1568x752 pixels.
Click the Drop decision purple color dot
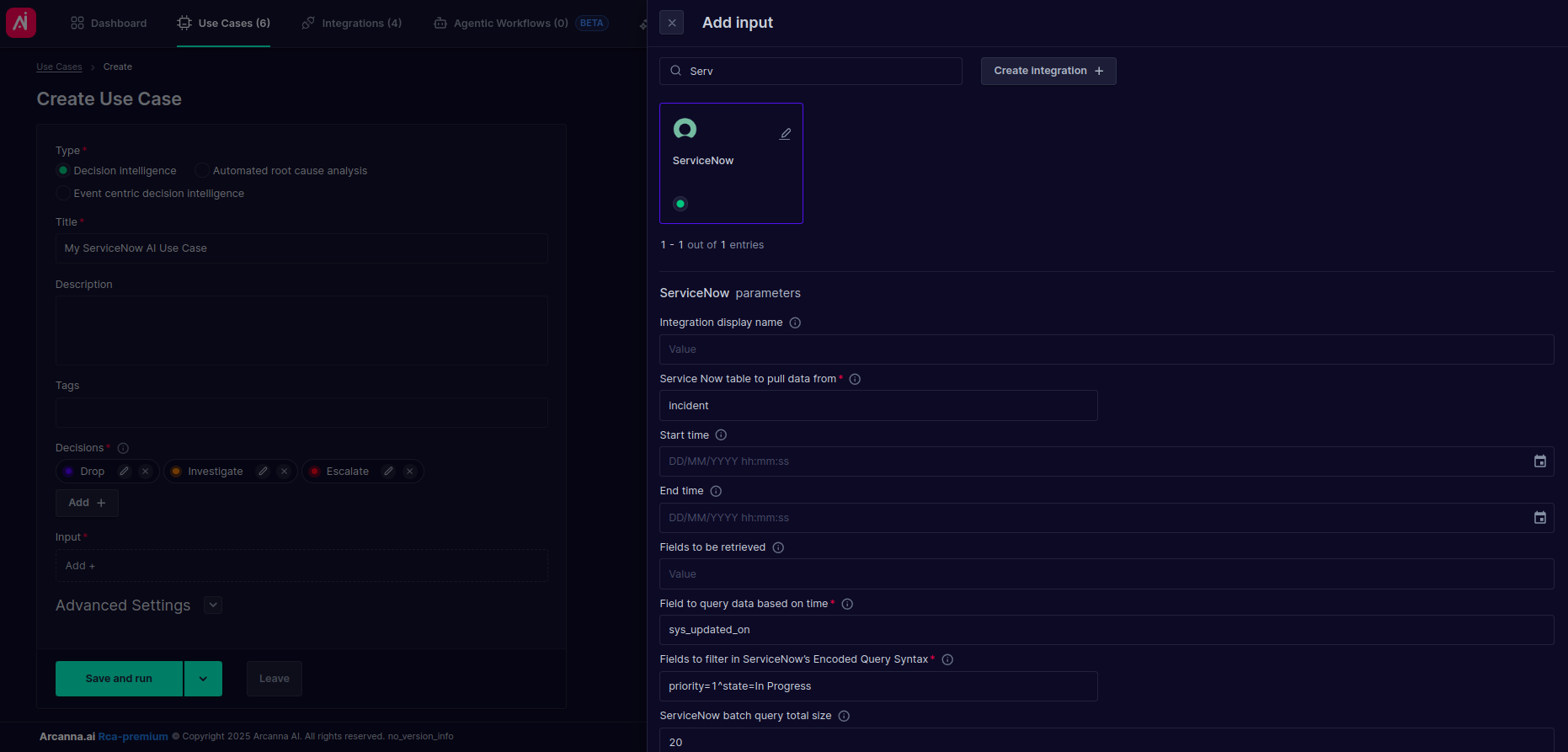coord(68,472)
